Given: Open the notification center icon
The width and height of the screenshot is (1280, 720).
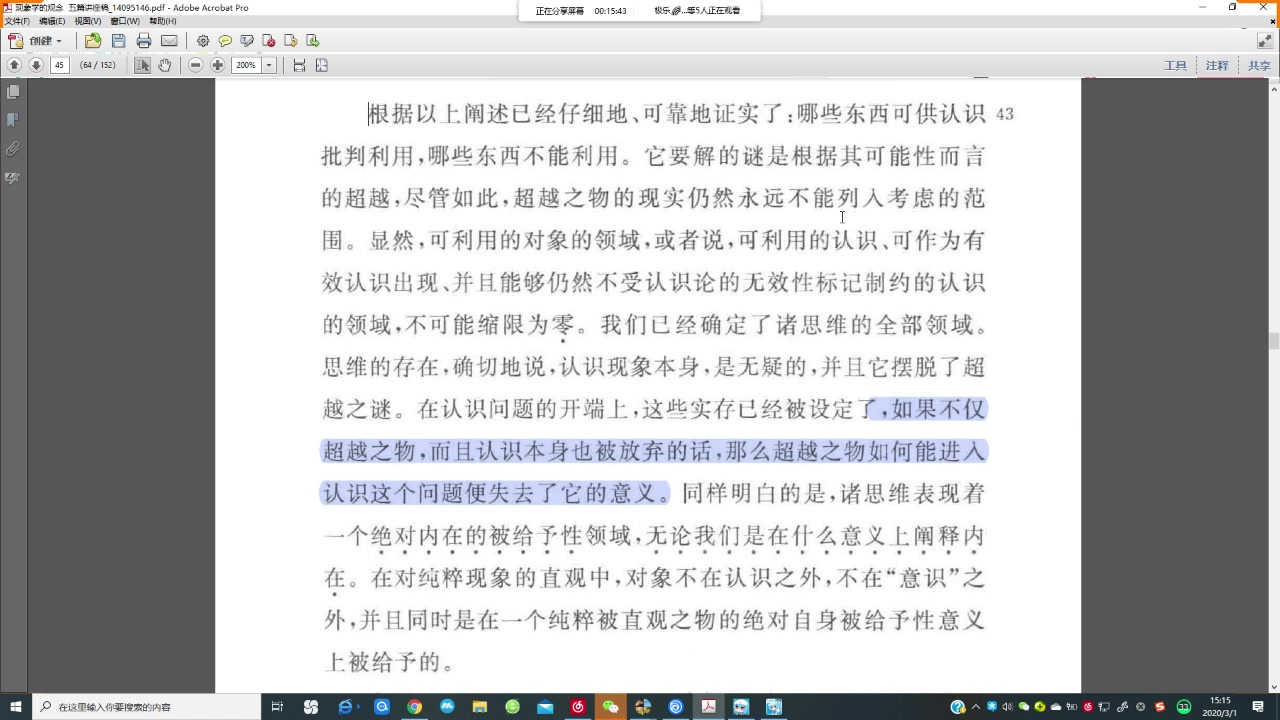Looking at the screenshot, I should point(1258,707).
